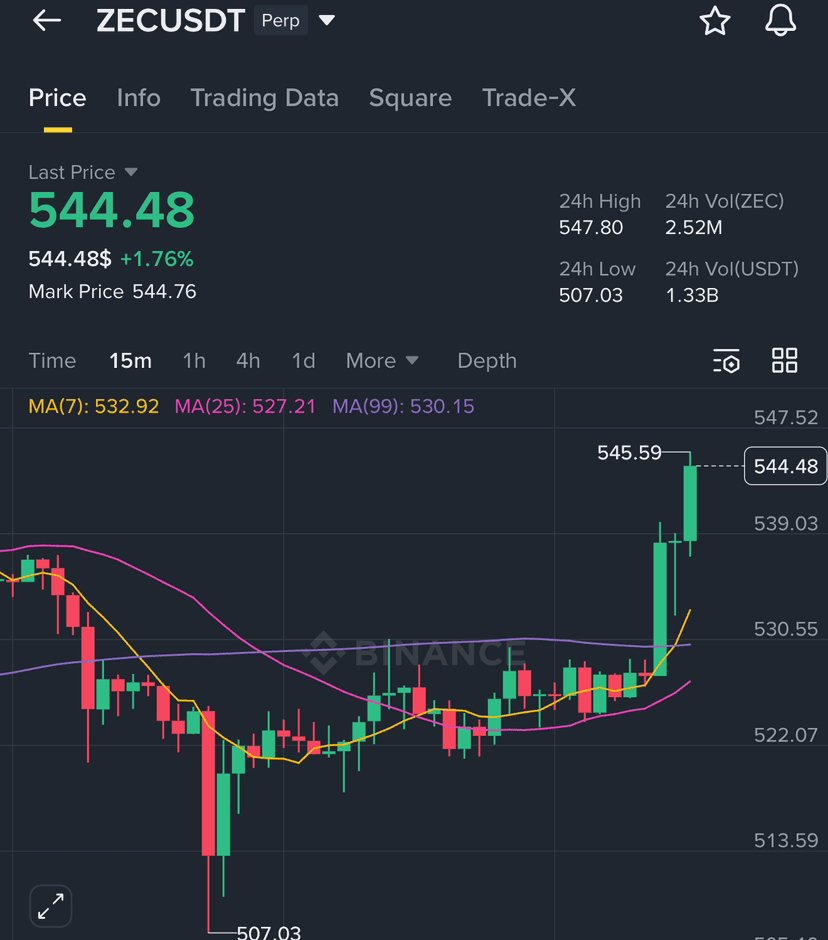Tap the back arrow icon

pyautogui.click(x=47, y=20)
